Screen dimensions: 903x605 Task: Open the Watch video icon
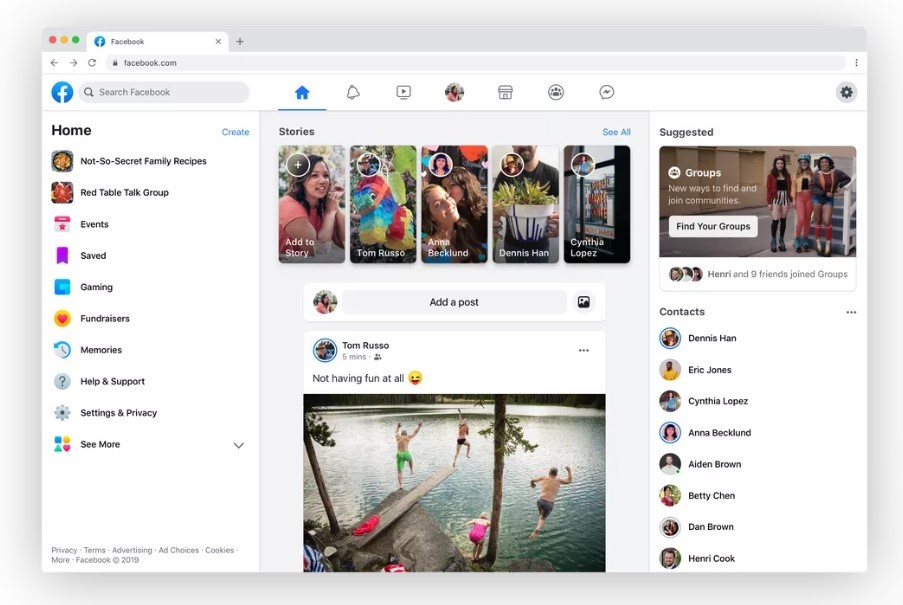tap(403, 92)
